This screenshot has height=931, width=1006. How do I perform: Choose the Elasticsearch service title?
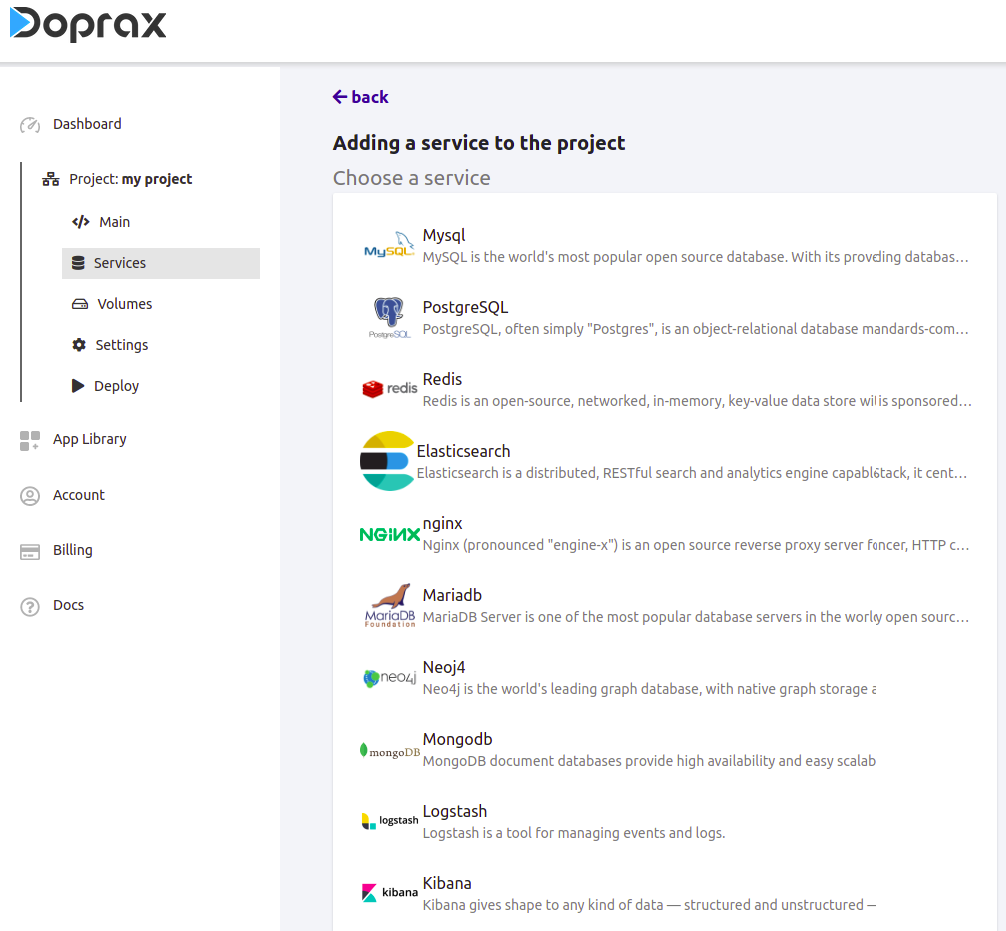463,451
